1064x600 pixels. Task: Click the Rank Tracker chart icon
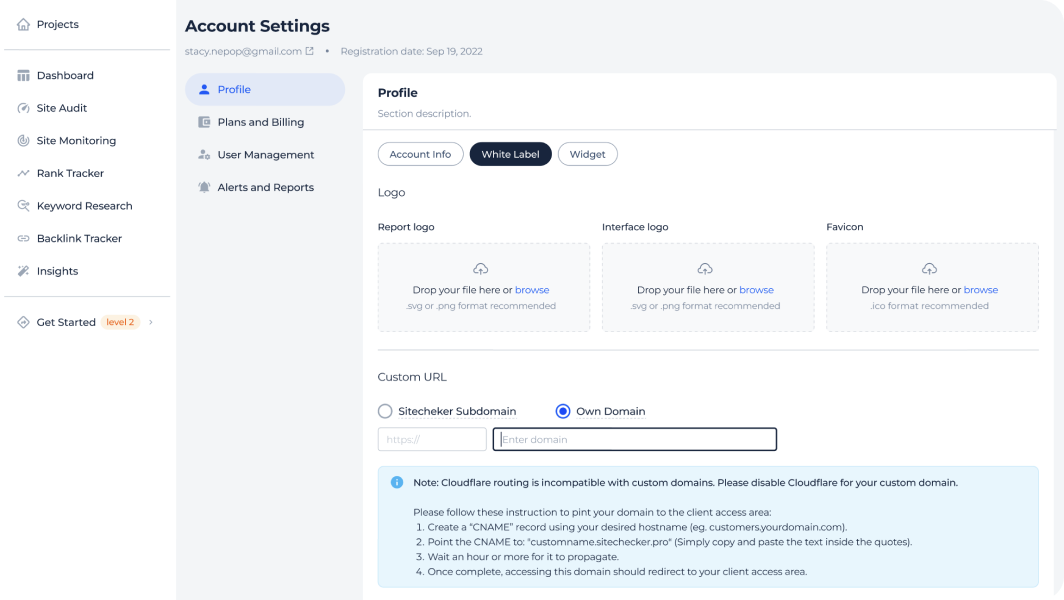coord(23,173)
